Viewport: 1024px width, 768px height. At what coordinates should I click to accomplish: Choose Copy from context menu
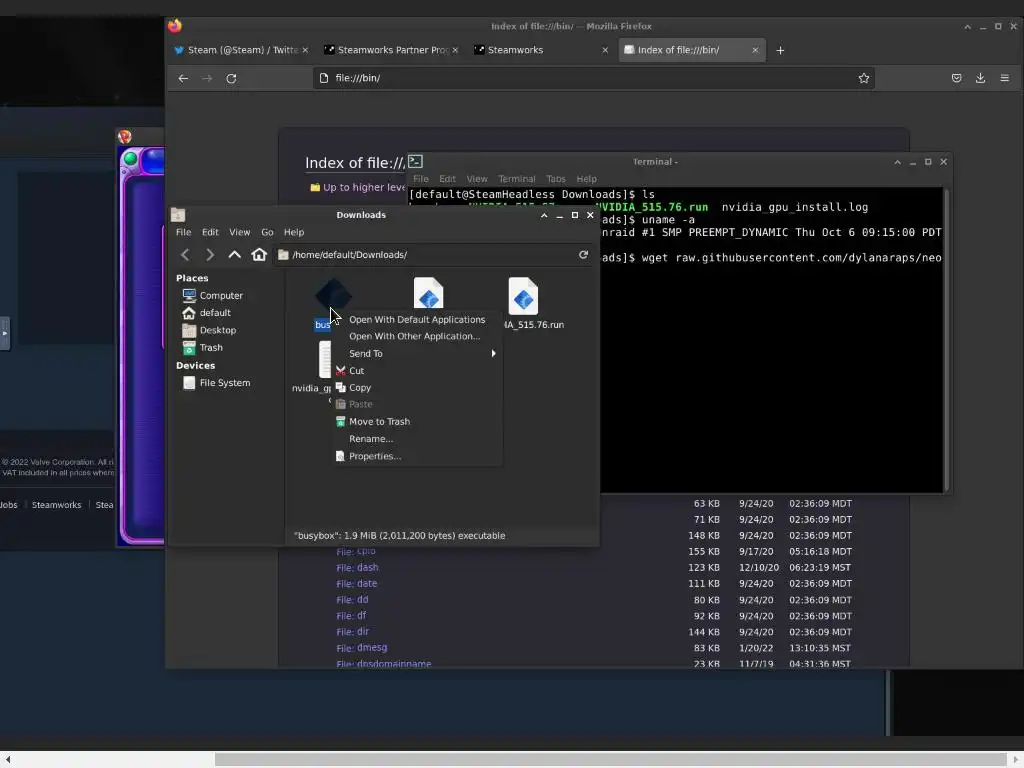(417, 388)
